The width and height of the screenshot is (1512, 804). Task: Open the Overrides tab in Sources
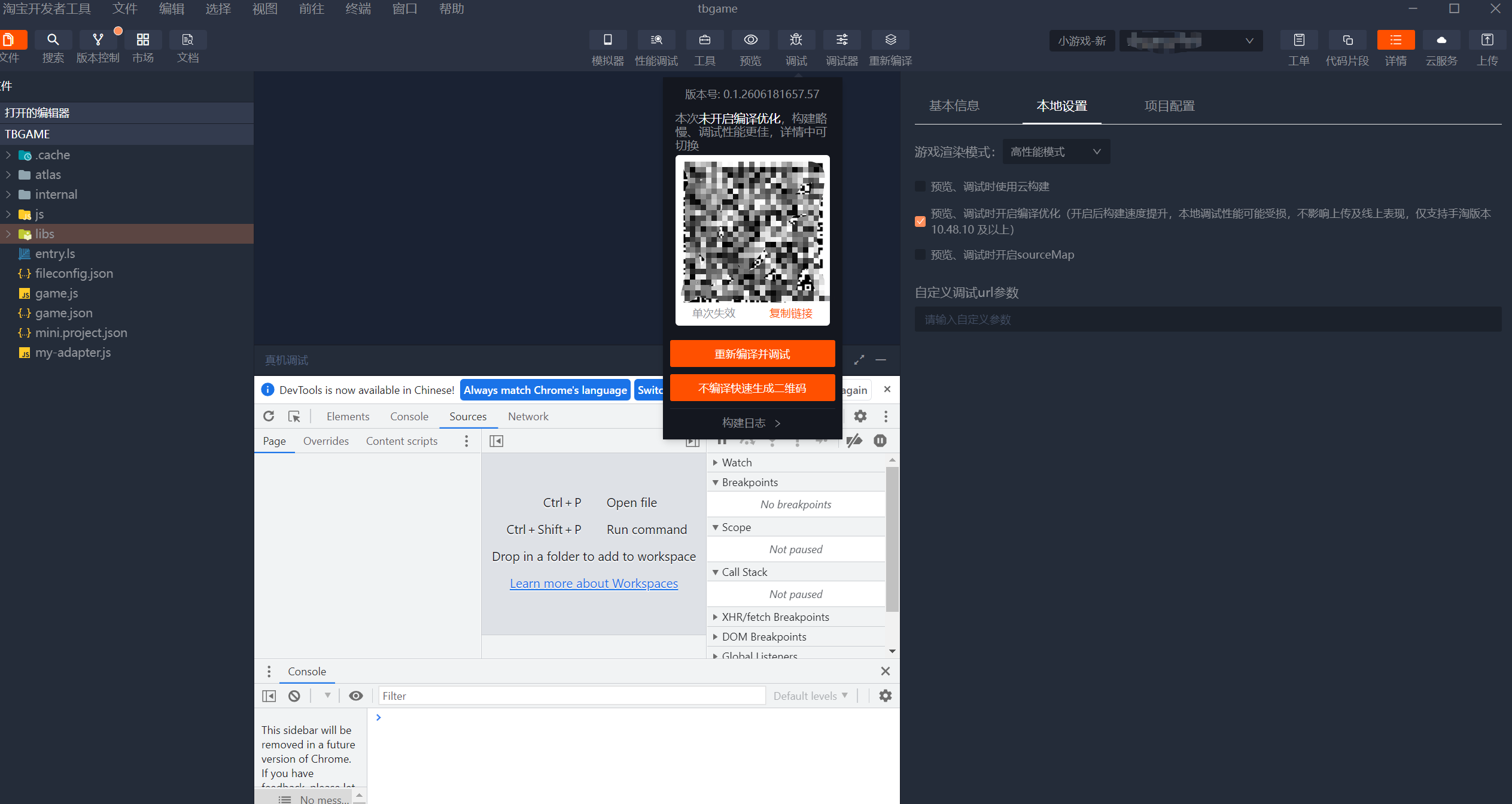point(326,441)
